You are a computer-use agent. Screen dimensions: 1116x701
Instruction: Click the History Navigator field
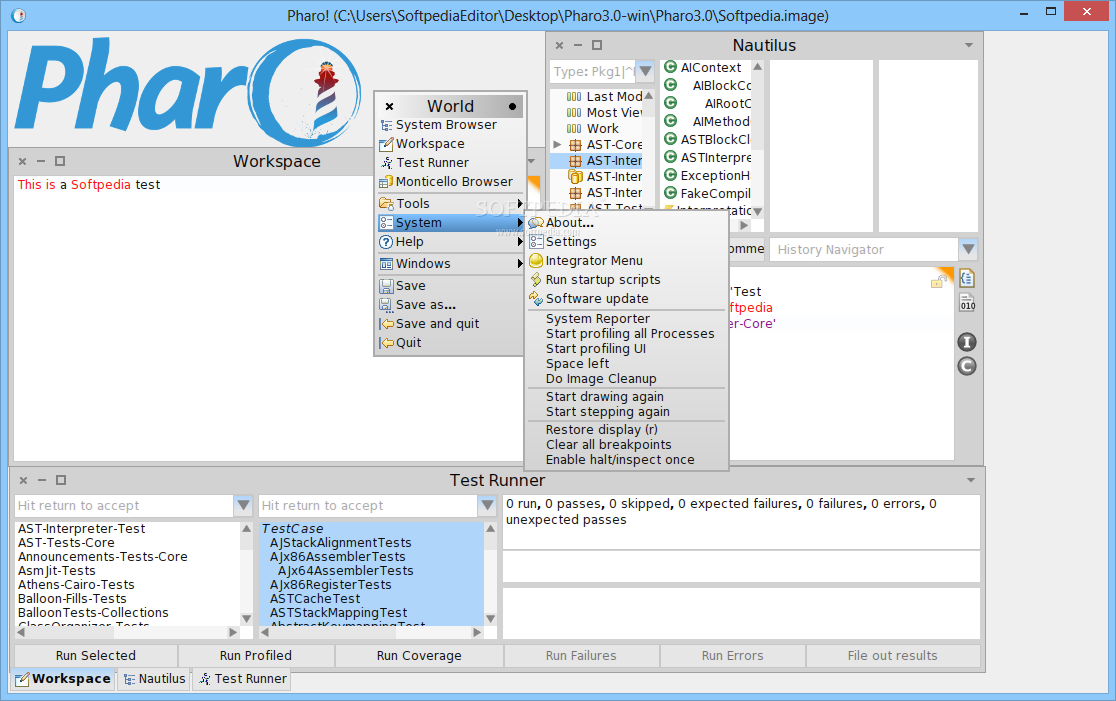tap(865, 250)
